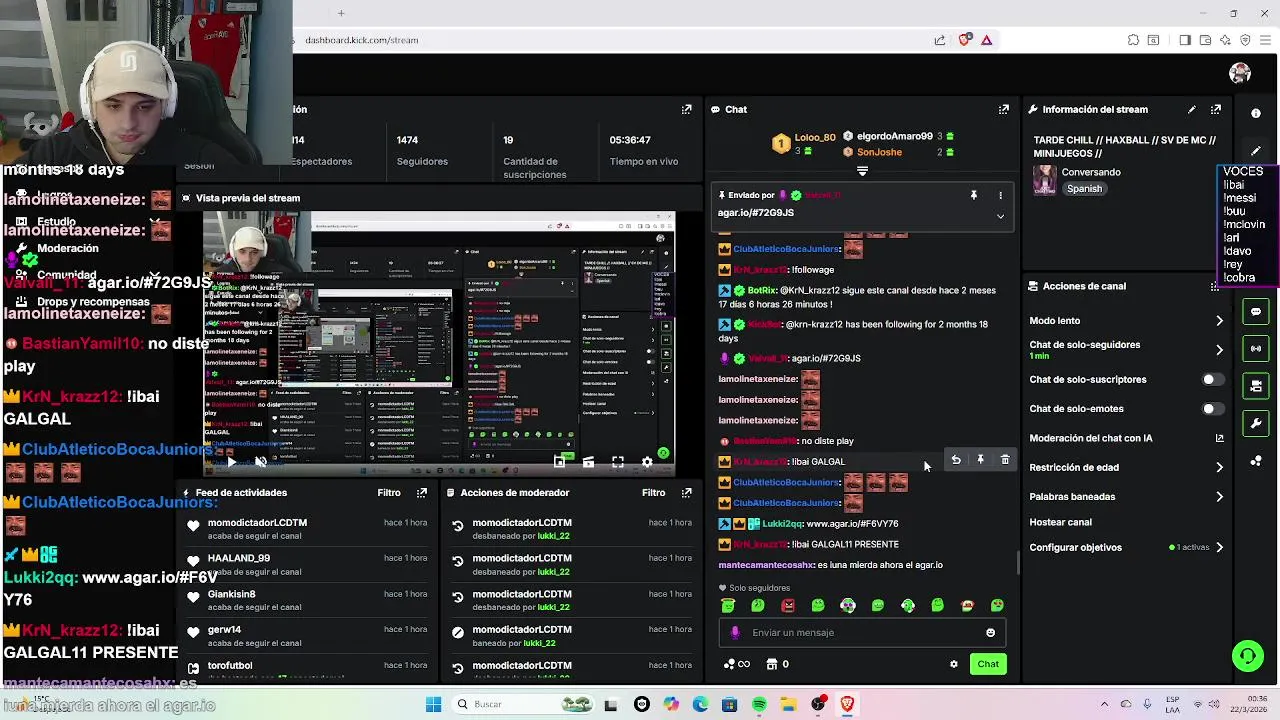
Task: Click the Conversando category thumbnail
Action: (x=1045, y=180)
